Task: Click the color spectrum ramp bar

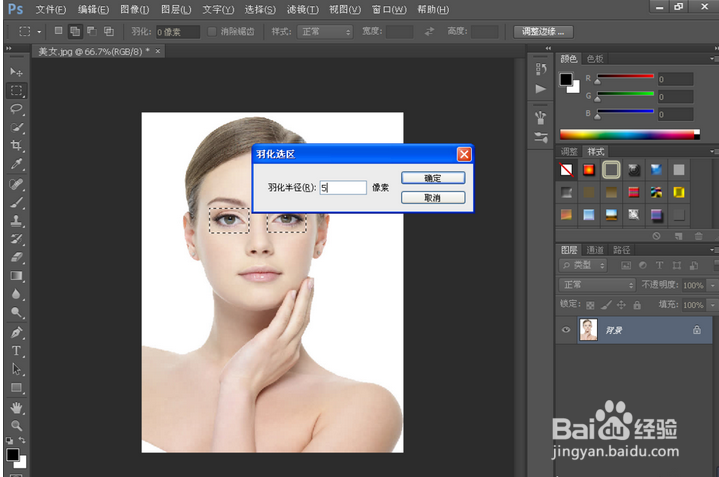Action: pyautogui.click(x=629, y=134)
